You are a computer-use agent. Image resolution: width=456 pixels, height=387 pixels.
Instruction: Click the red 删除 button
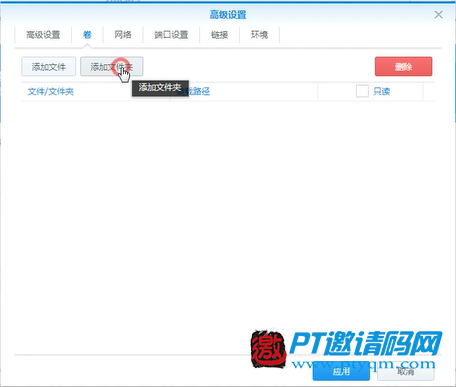click(x=403, y=67)
